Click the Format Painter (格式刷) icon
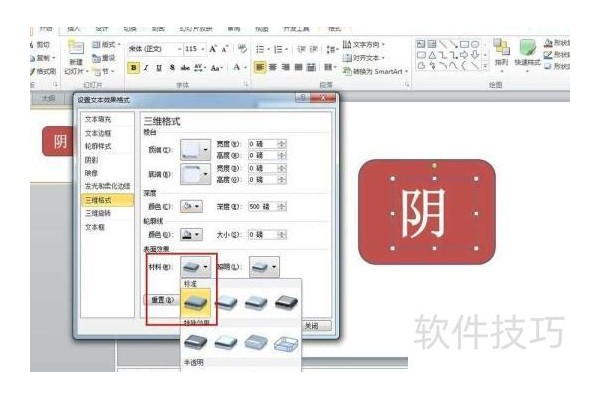This screenshot has width=600, height=400. 43,71
